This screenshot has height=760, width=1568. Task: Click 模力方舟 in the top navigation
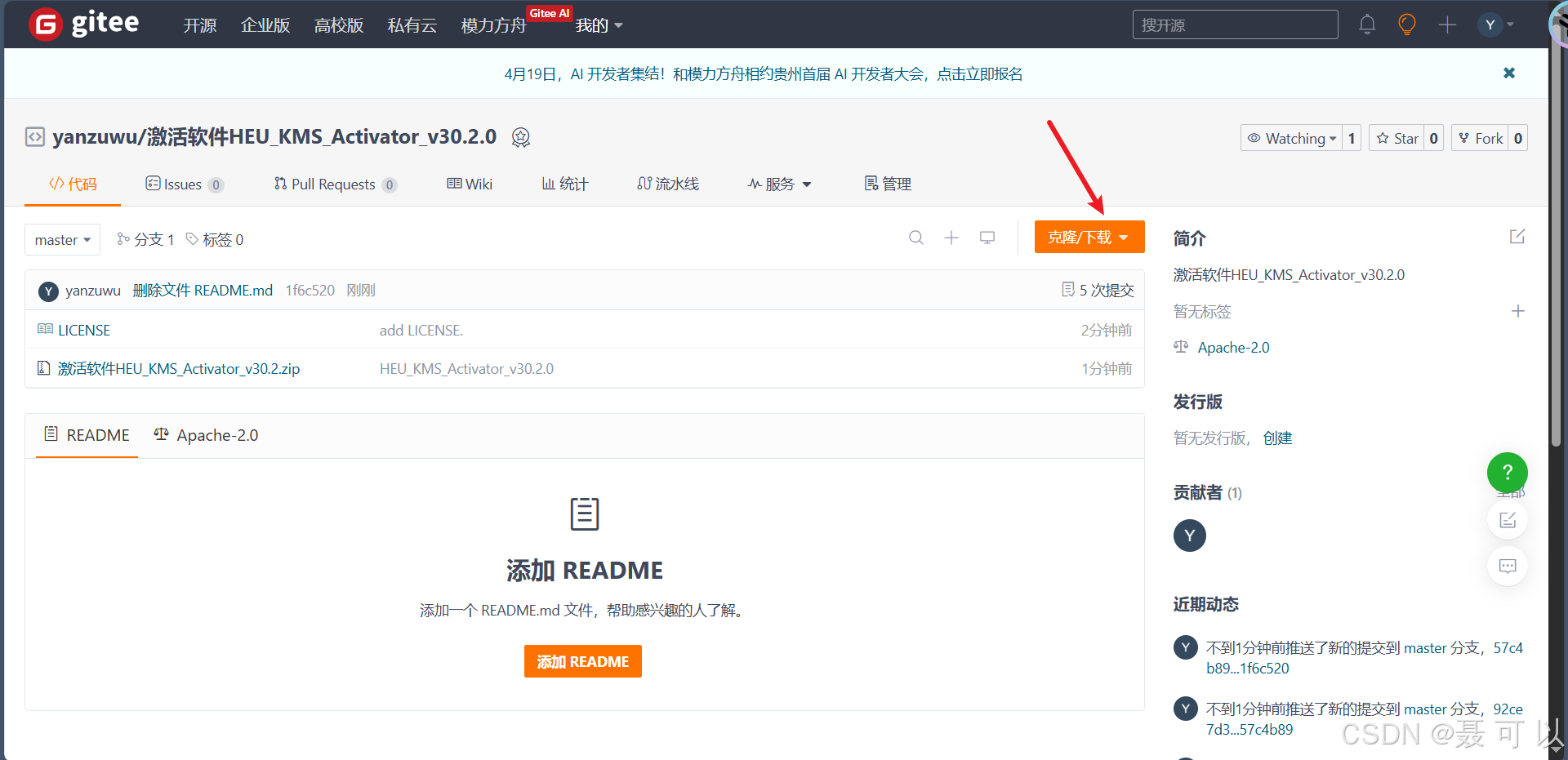point(494,25)
